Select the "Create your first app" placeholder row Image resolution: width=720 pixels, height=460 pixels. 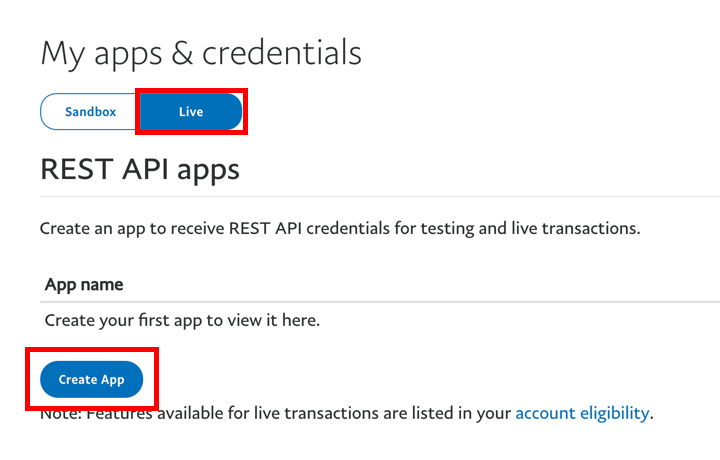[x=182, y=321]
